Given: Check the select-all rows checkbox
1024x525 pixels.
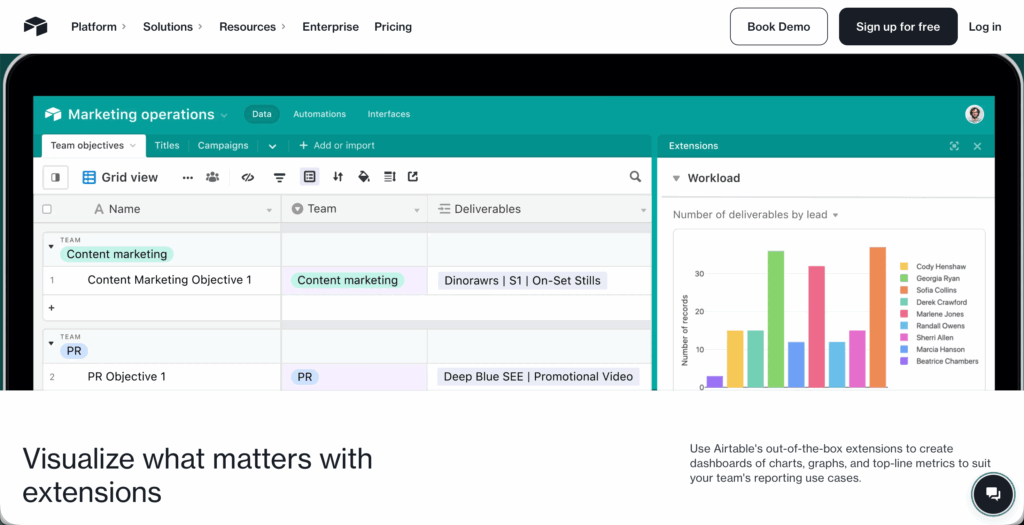Looking at the screenshot, I should pos(47,209).
